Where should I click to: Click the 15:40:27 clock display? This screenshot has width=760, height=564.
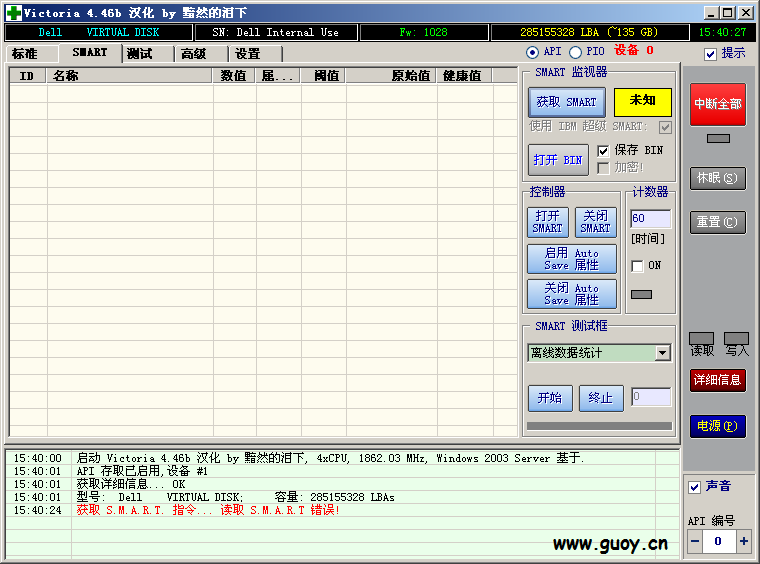pos(722,32)
